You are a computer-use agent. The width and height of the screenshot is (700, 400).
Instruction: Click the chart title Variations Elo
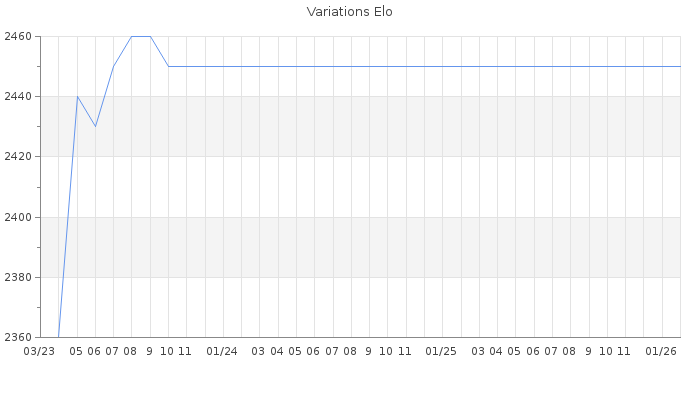349,12
